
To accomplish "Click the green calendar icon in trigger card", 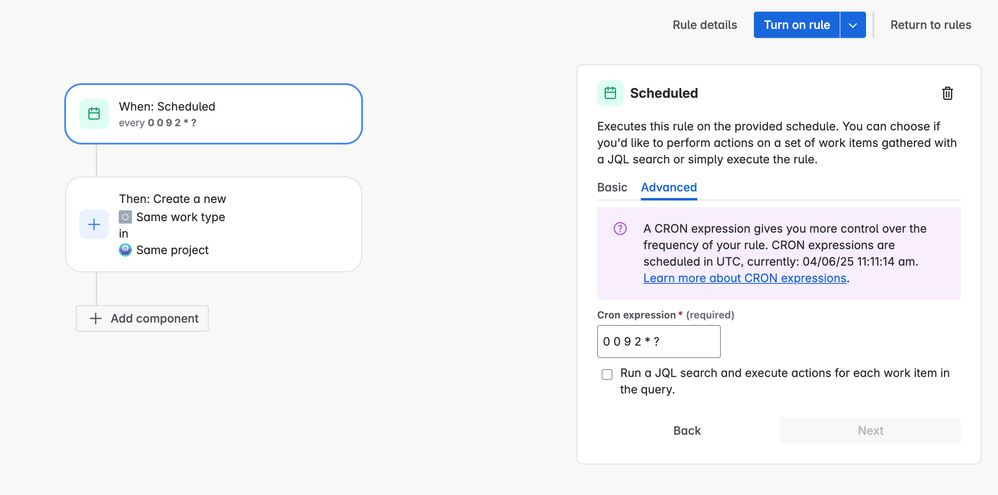I will click(x=94, y=114).
